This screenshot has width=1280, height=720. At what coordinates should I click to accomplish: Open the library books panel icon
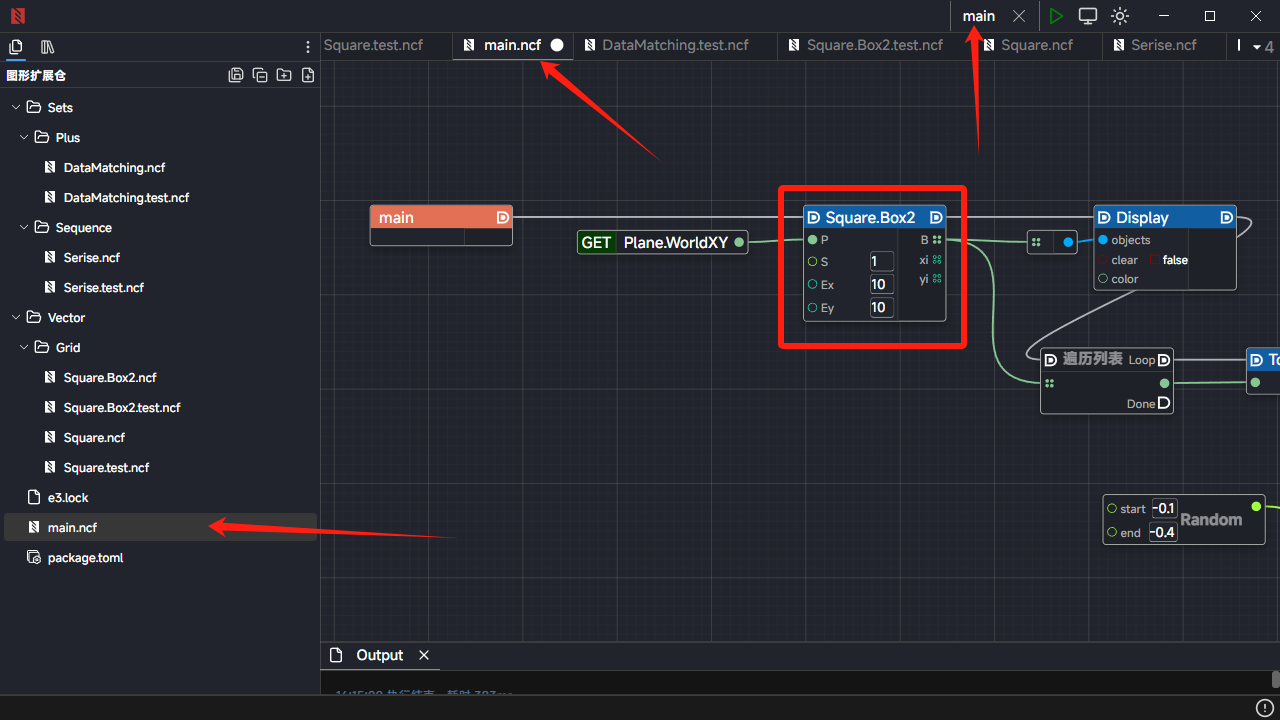coord(47,47)
